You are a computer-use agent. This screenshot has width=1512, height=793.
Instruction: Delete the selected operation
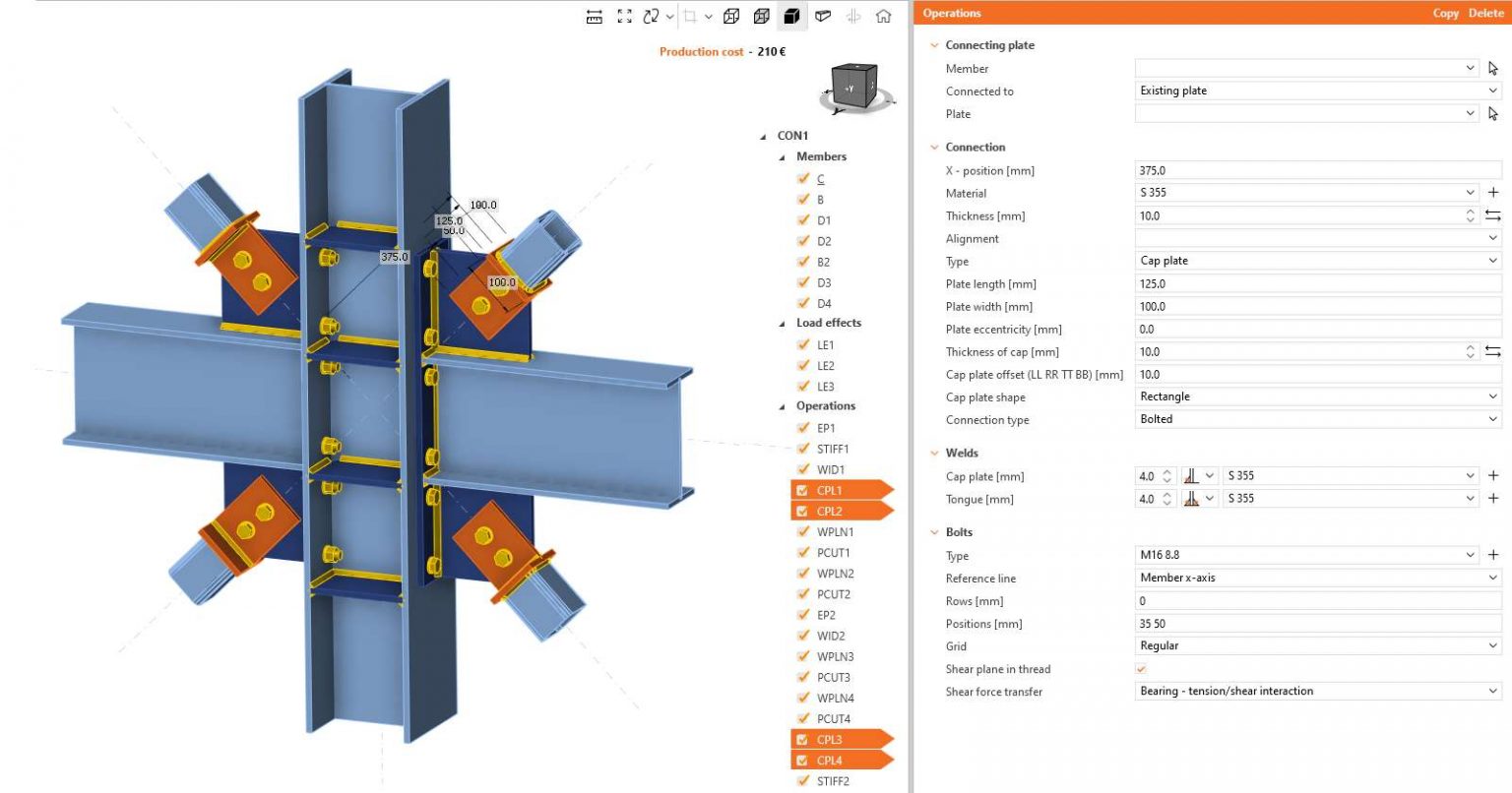[1484, 13]
